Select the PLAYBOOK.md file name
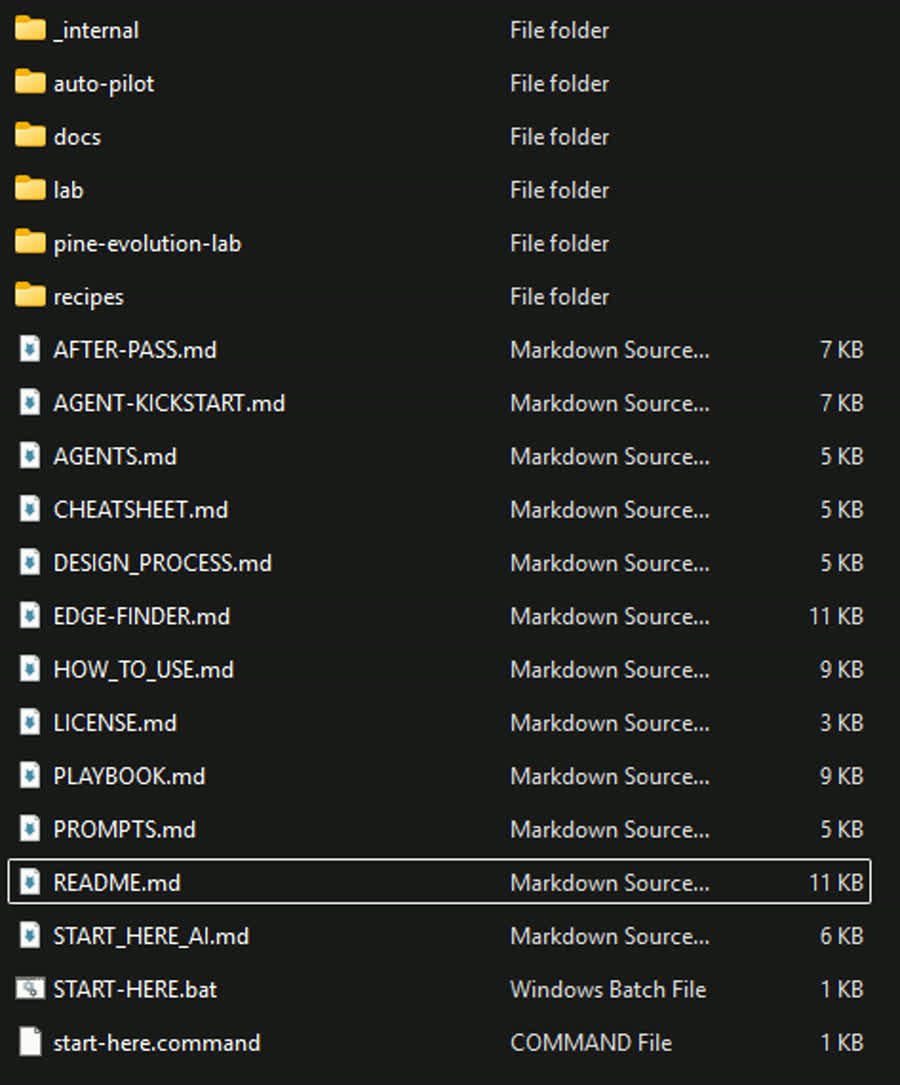Image resolution: width=900 pixels, height=1085 pixels. (x=129, y=776)
